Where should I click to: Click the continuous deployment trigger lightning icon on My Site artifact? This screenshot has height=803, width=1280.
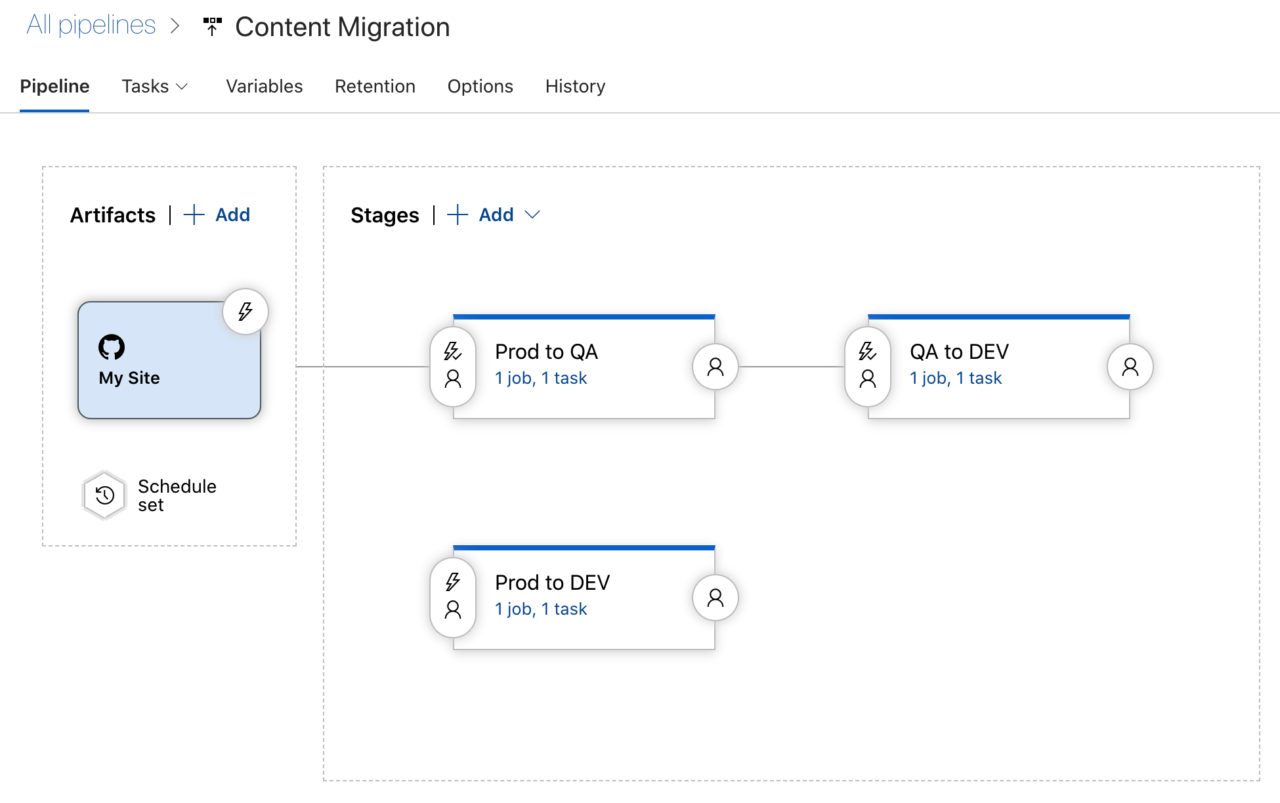(x=245, y=312)
